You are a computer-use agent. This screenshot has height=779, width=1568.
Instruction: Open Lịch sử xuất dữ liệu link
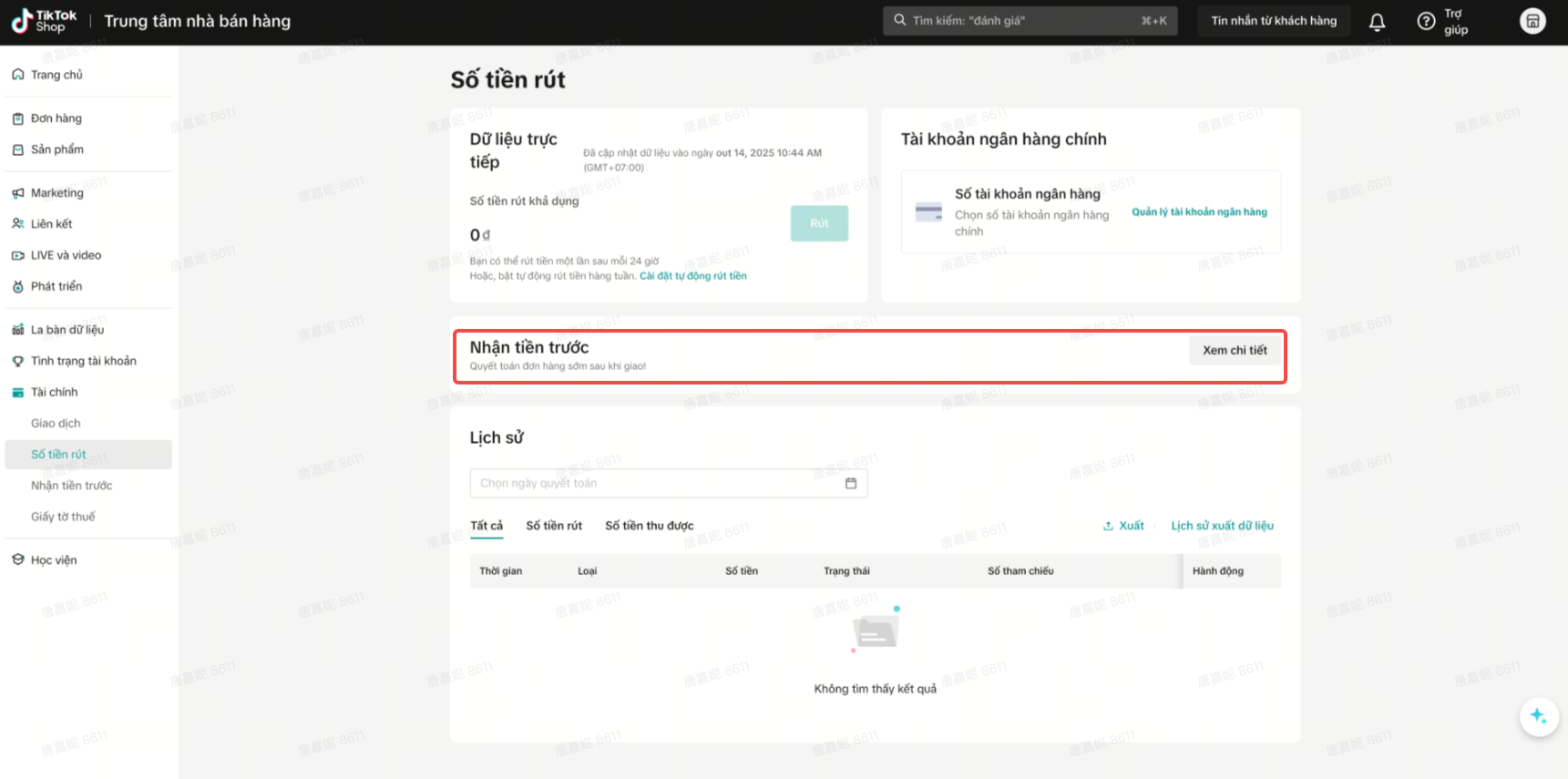tap(1222, 526)
